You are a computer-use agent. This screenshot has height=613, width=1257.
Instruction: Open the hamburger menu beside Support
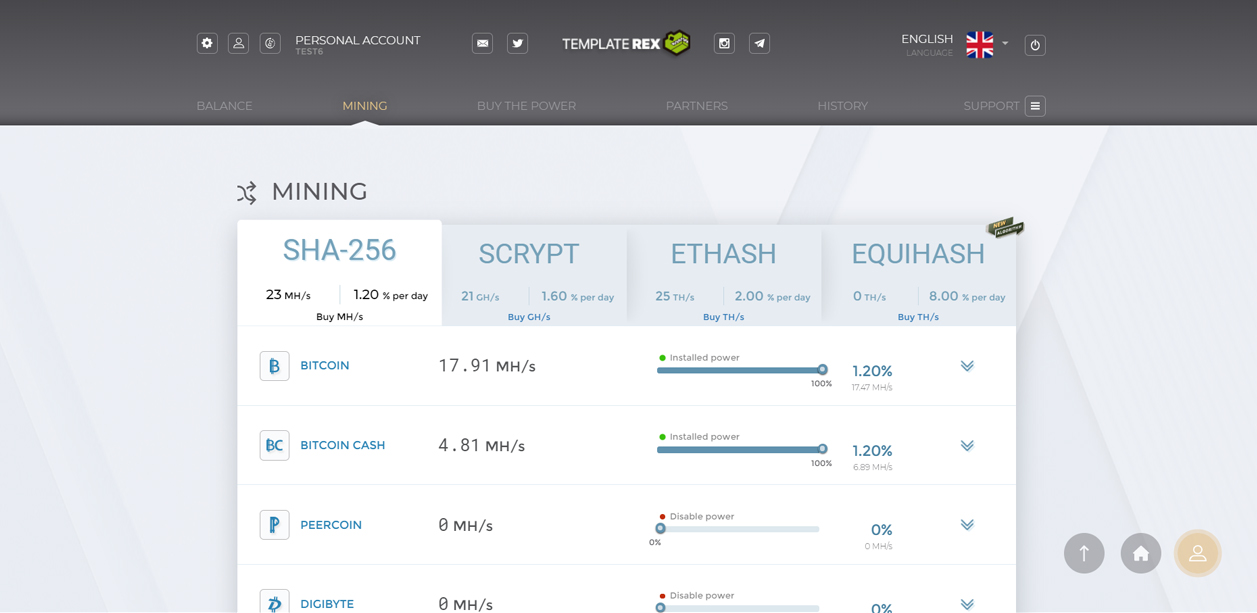click(x=1035, y=106)
